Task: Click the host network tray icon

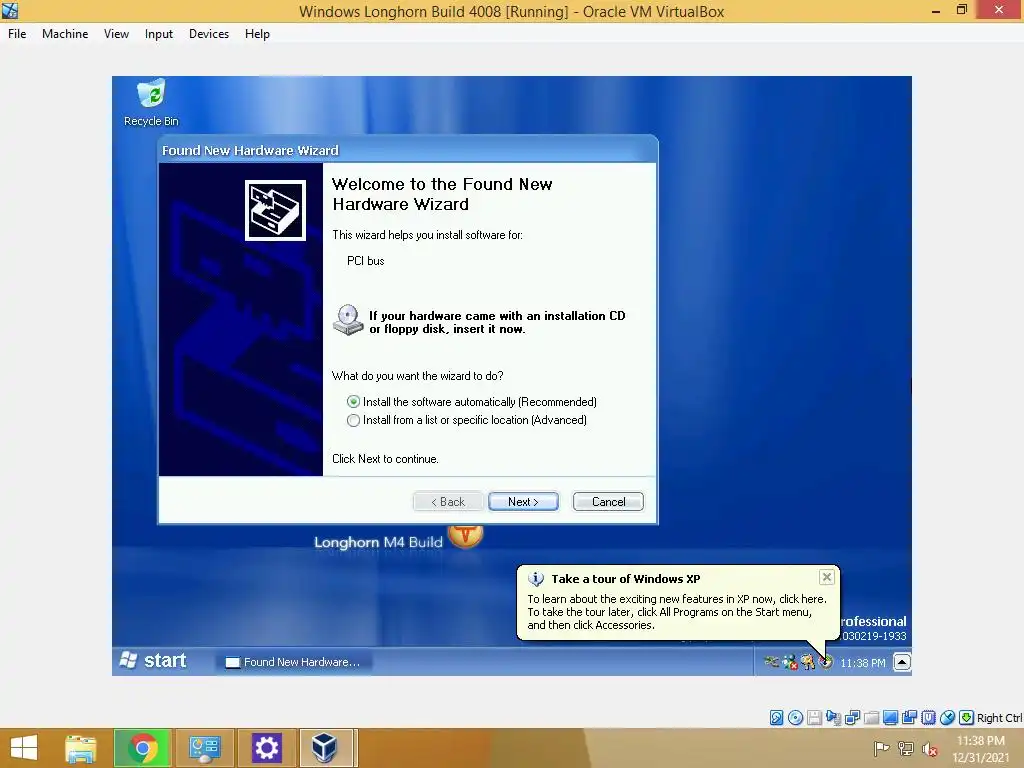Action: point(906,749)
